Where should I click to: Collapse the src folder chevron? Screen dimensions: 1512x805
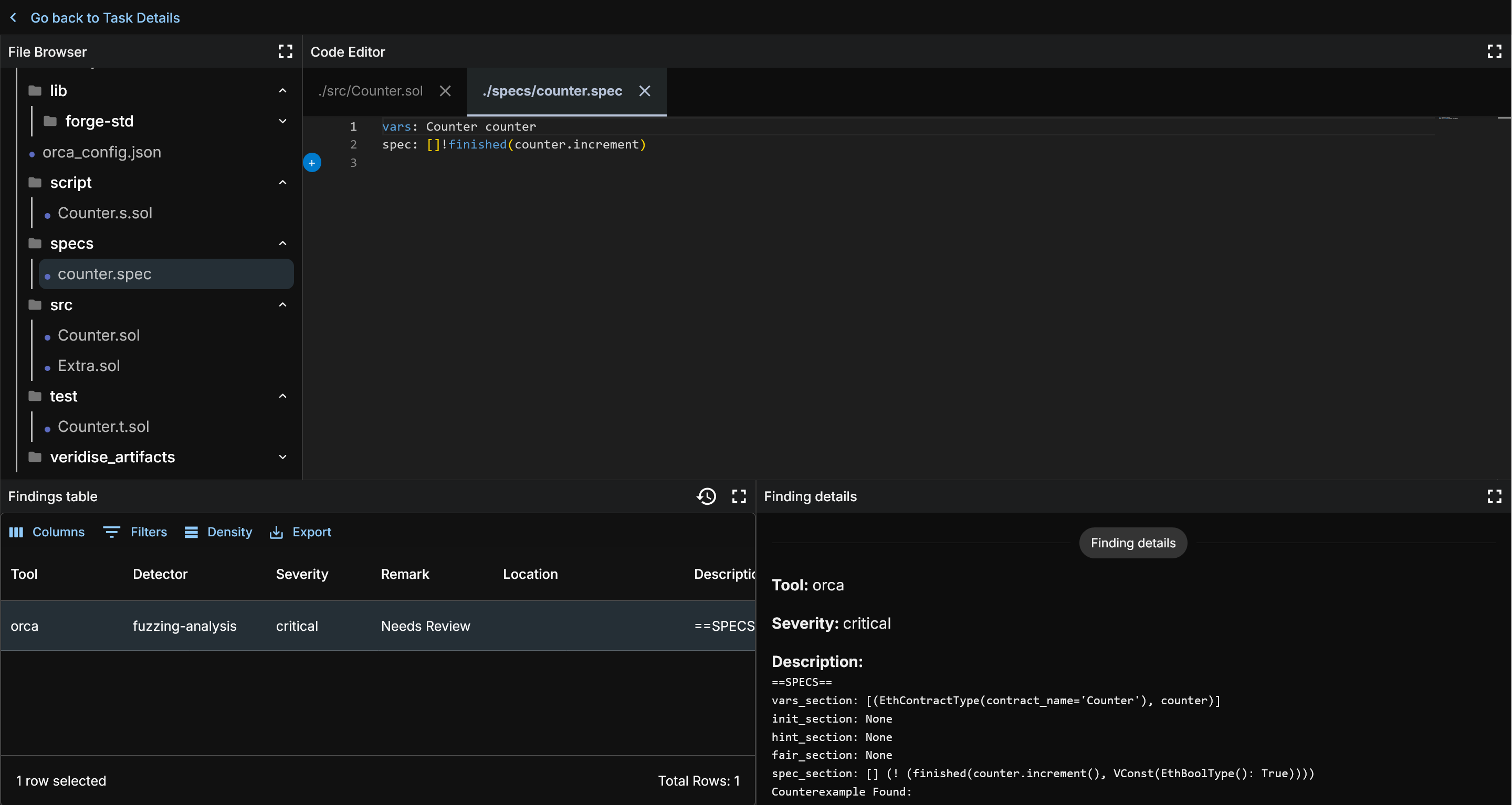pos(282,304)
